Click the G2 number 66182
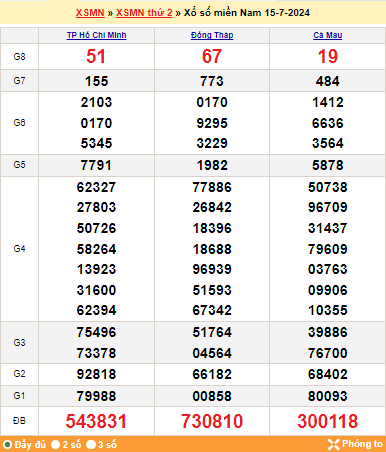Image resolution: width=386 pixels, height=452 pixels. [212, 374]
